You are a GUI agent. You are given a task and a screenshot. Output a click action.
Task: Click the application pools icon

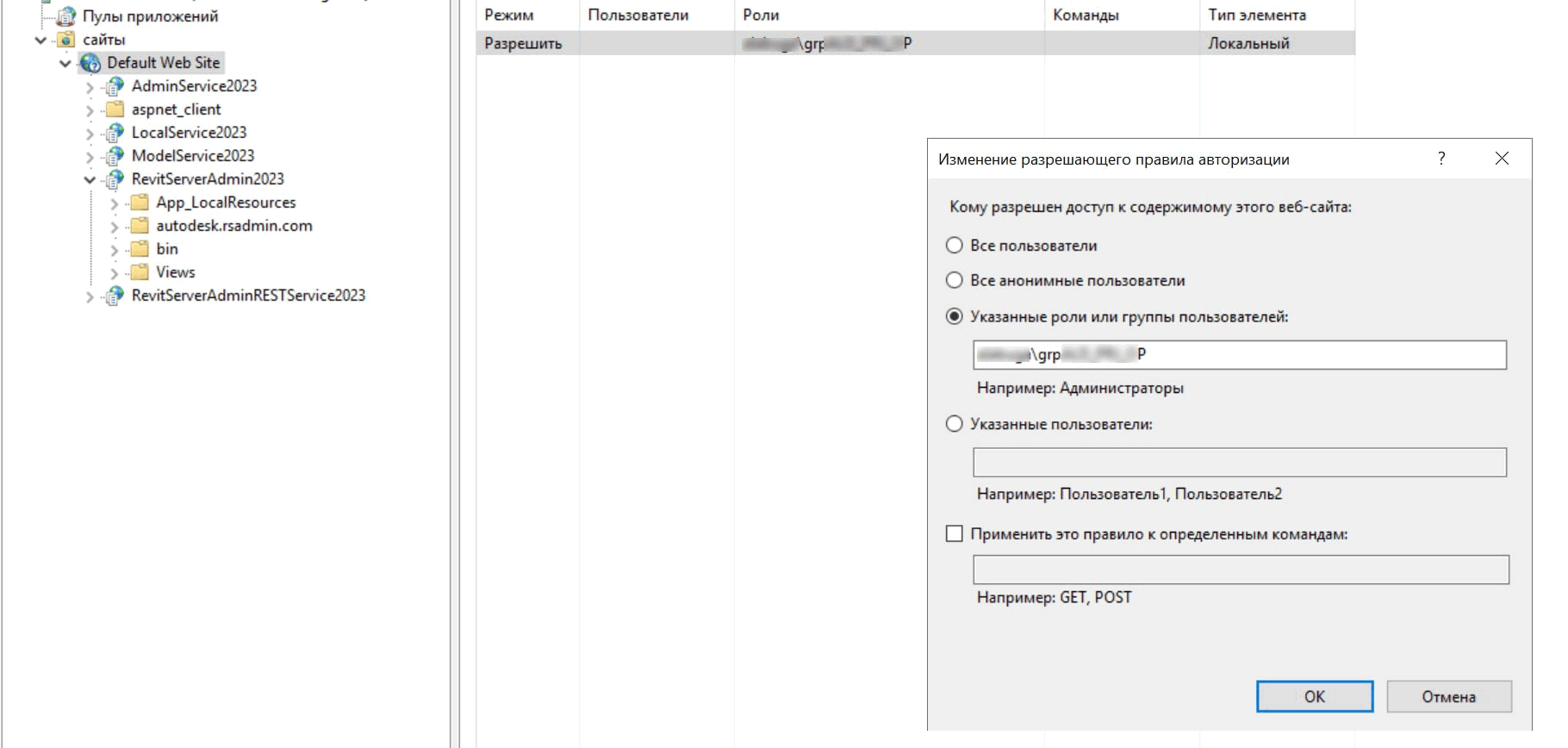66,16
